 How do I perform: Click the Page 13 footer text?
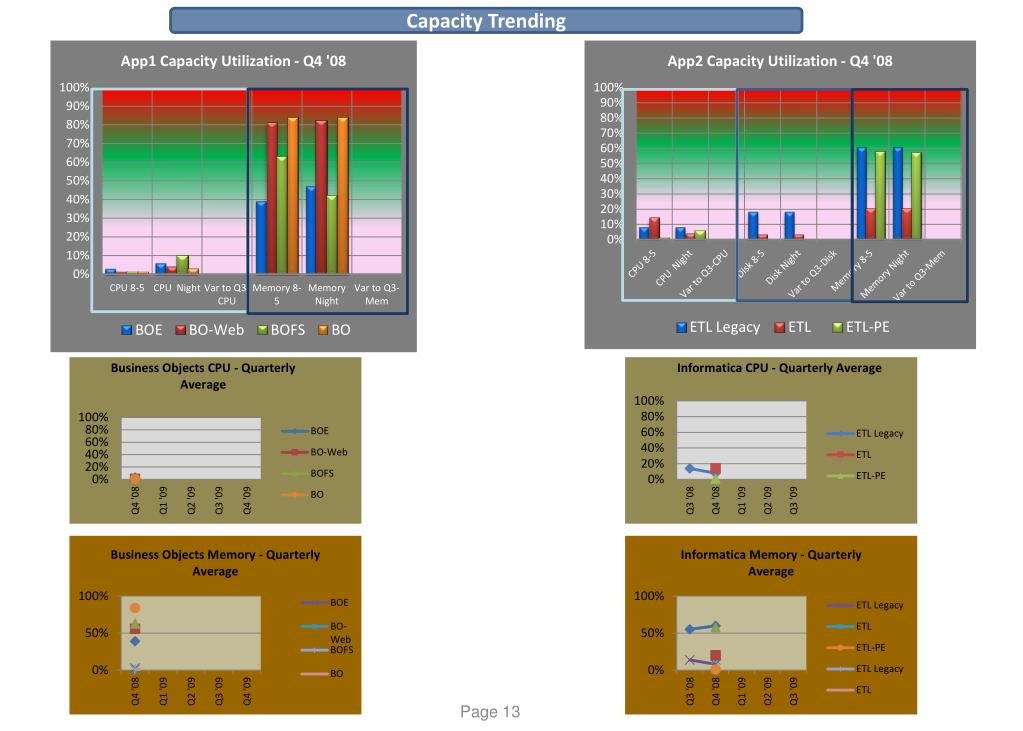coord(490,711)
